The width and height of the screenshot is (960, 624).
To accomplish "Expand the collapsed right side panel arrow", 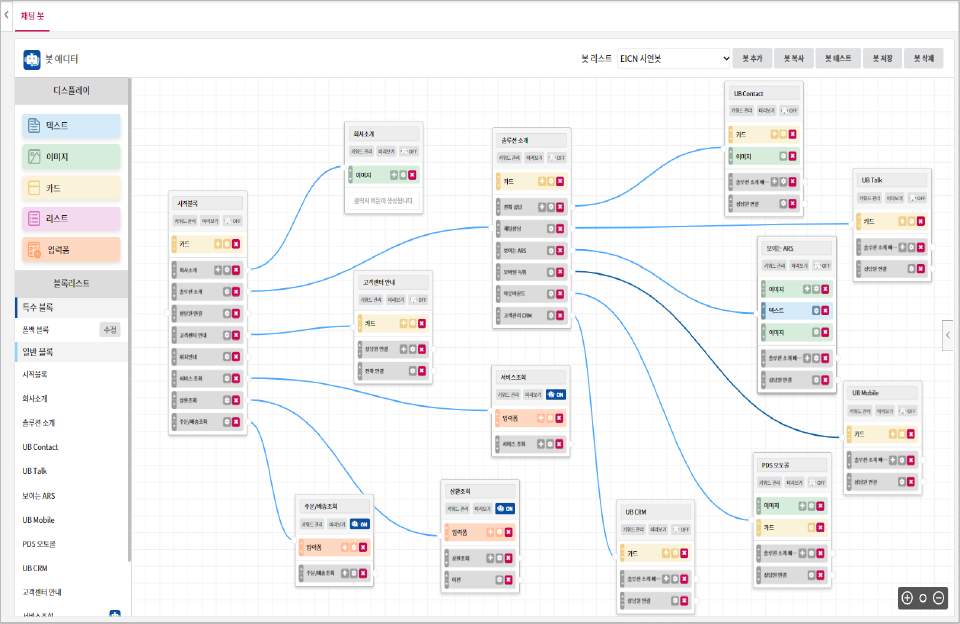I will 948,335.
